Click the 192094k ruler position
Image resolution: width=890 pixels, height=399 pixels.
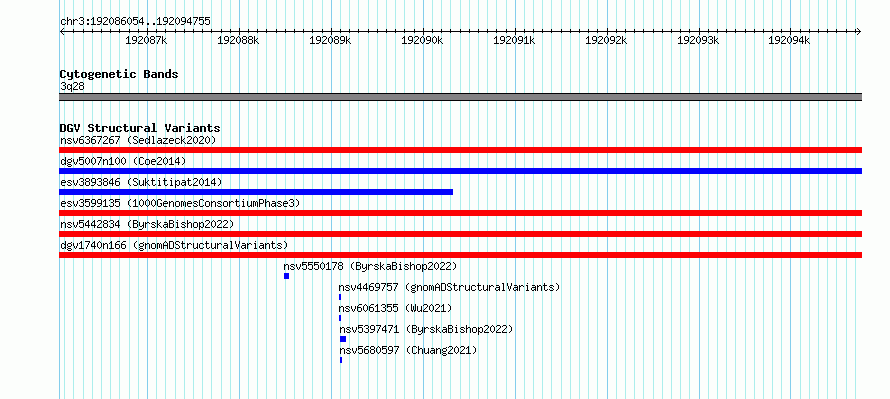click(790, 40)
